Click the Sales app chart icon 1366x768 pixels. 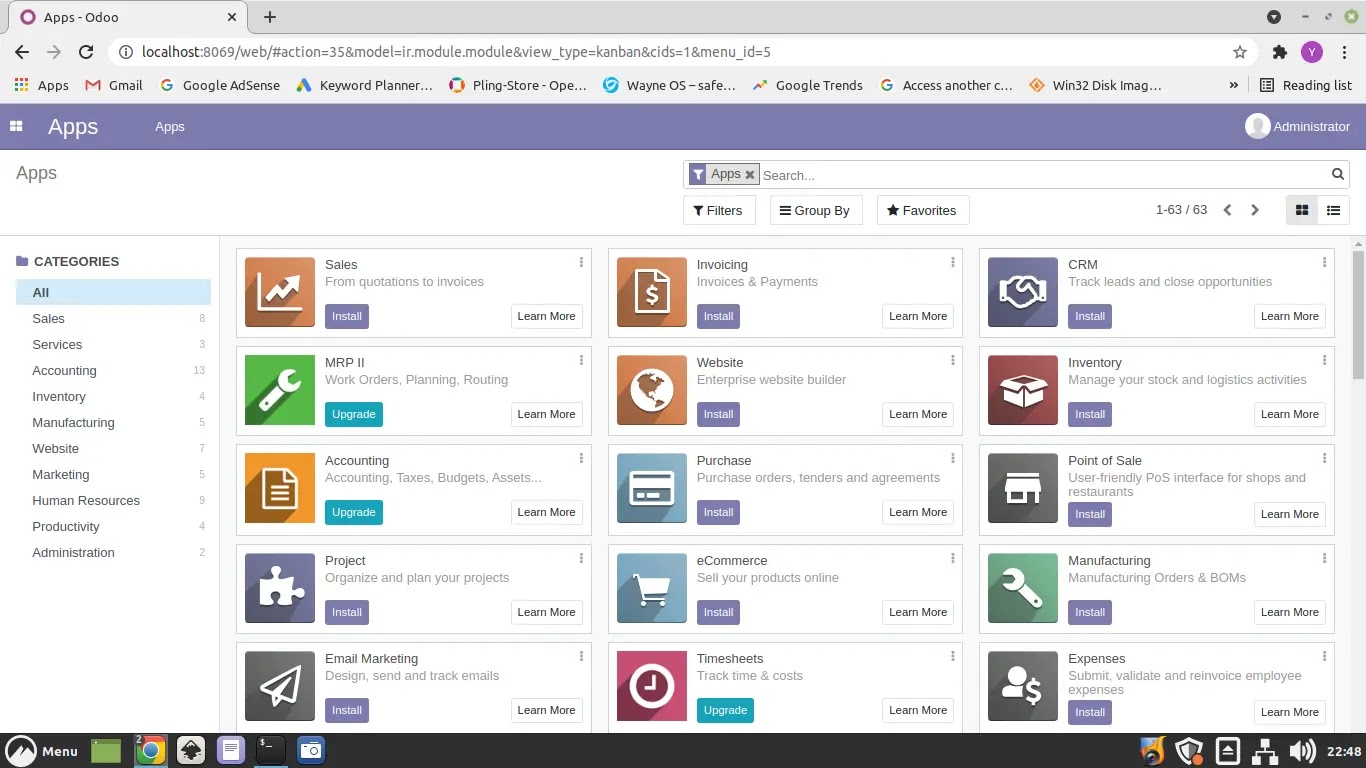click(x=280, y=292)
